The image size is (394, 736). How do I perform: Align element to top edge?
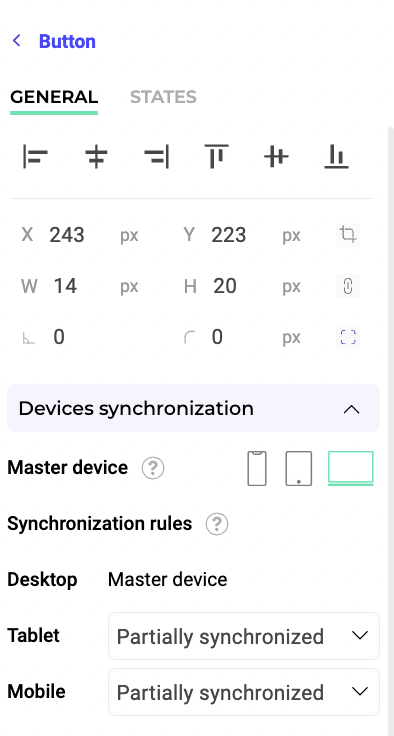pyautogui.click(x=216, y=157)
